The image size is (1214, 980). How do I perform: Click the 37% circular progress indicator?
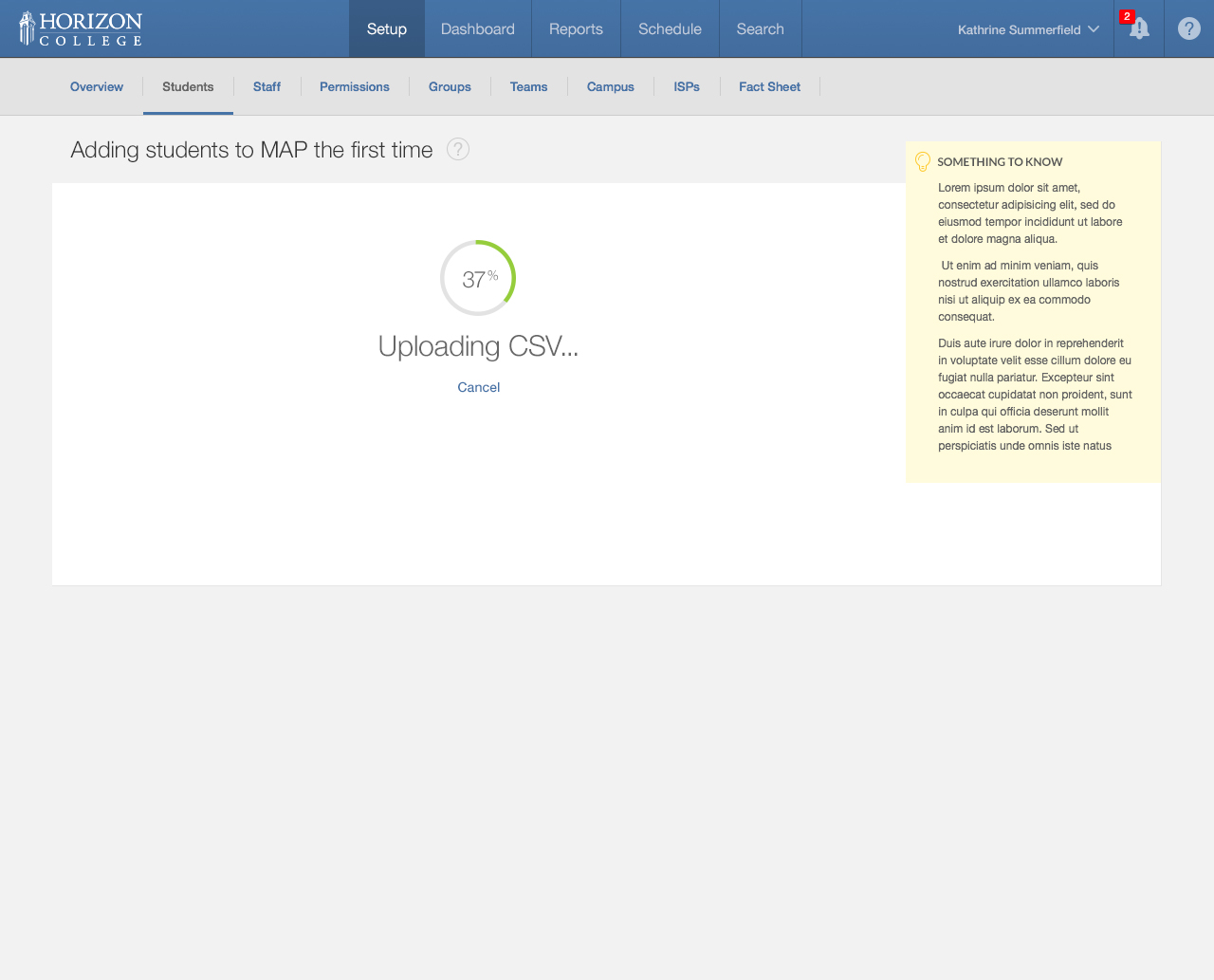click(478, 278)
